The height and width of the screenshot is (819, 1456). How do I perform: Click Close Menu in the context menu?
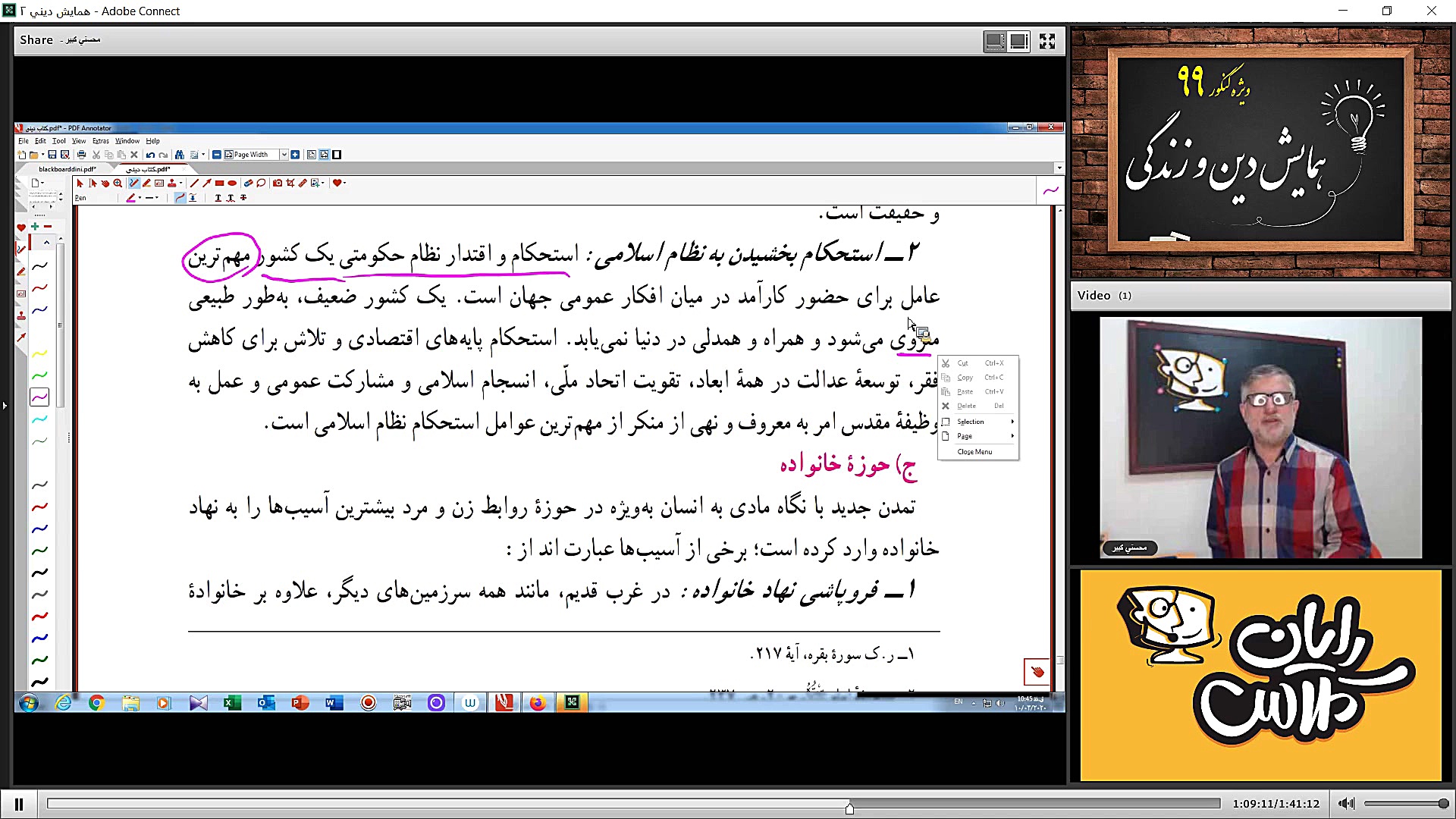click(x=977, y=451)
